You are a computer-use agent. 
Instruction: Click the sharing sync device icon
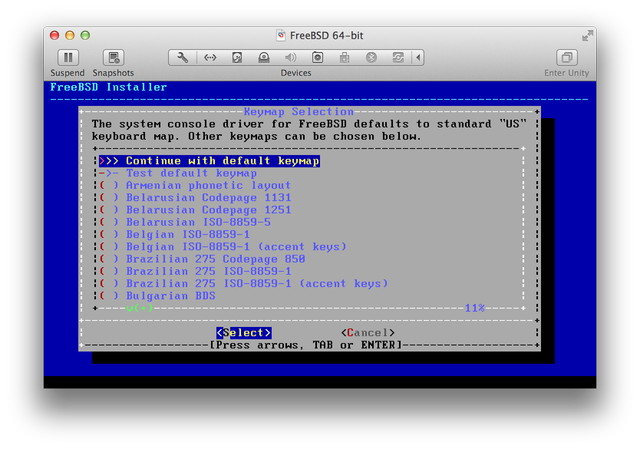(x=398, y=58)
